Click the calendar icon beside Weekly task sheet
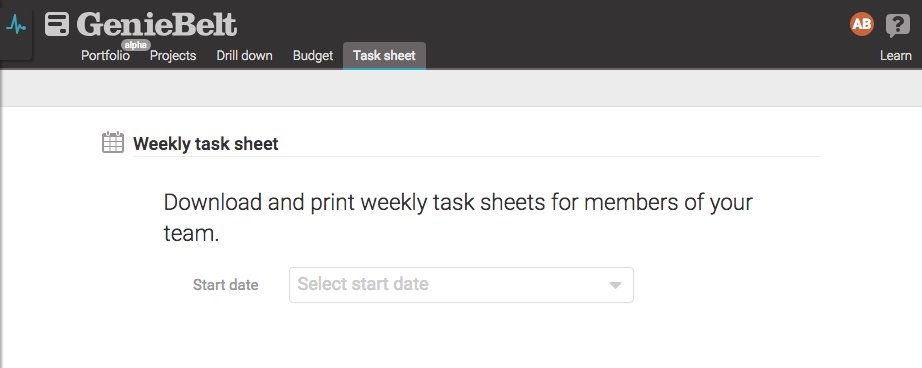 pyautogui.click(x=113, y=142)
